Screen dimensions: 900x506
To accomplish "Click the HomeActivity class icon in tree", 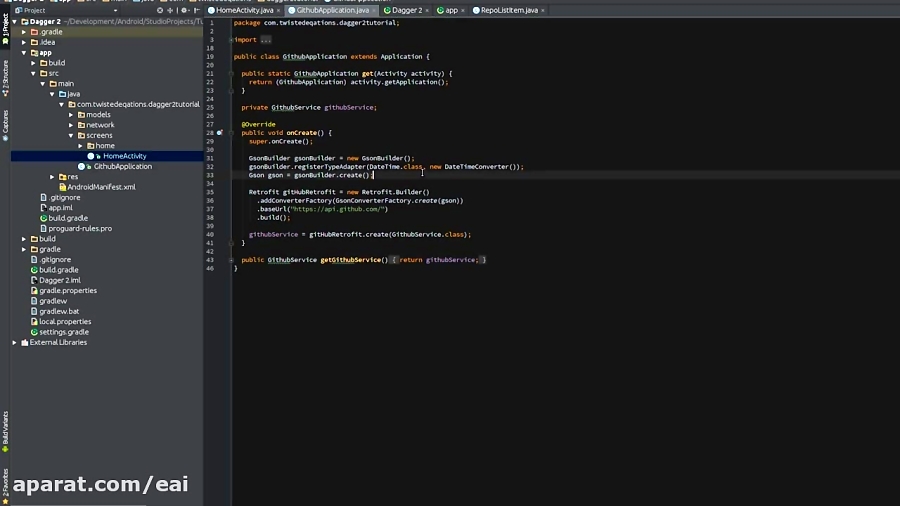I will coord(91,156).
